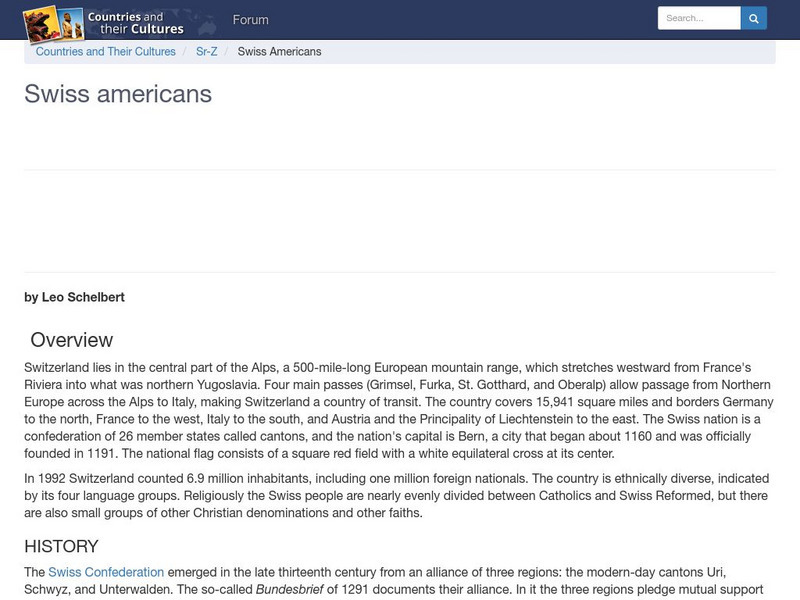The image size is (800, 600).
Task: Click the HISTORY section heading
Action: click(x=61, y=546)
